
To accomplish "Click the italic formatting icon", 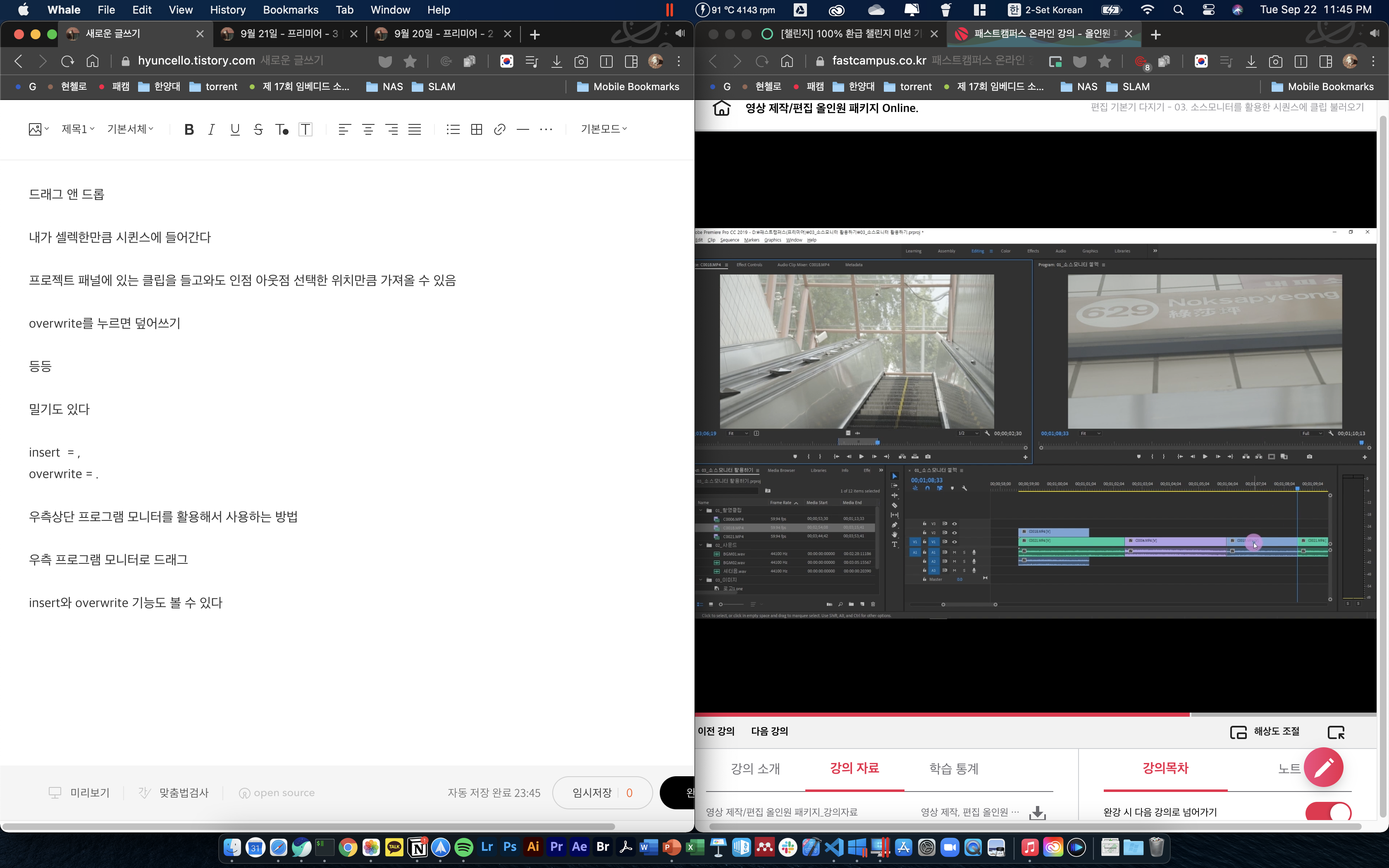I will [x=212, y=130].
